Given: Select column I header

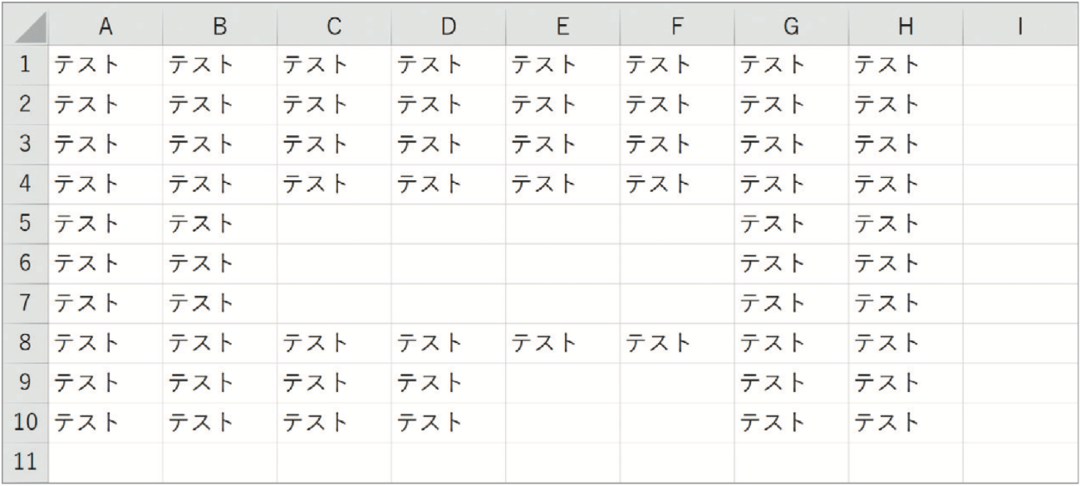Looking at the screenshot, I should point(1019,26).
